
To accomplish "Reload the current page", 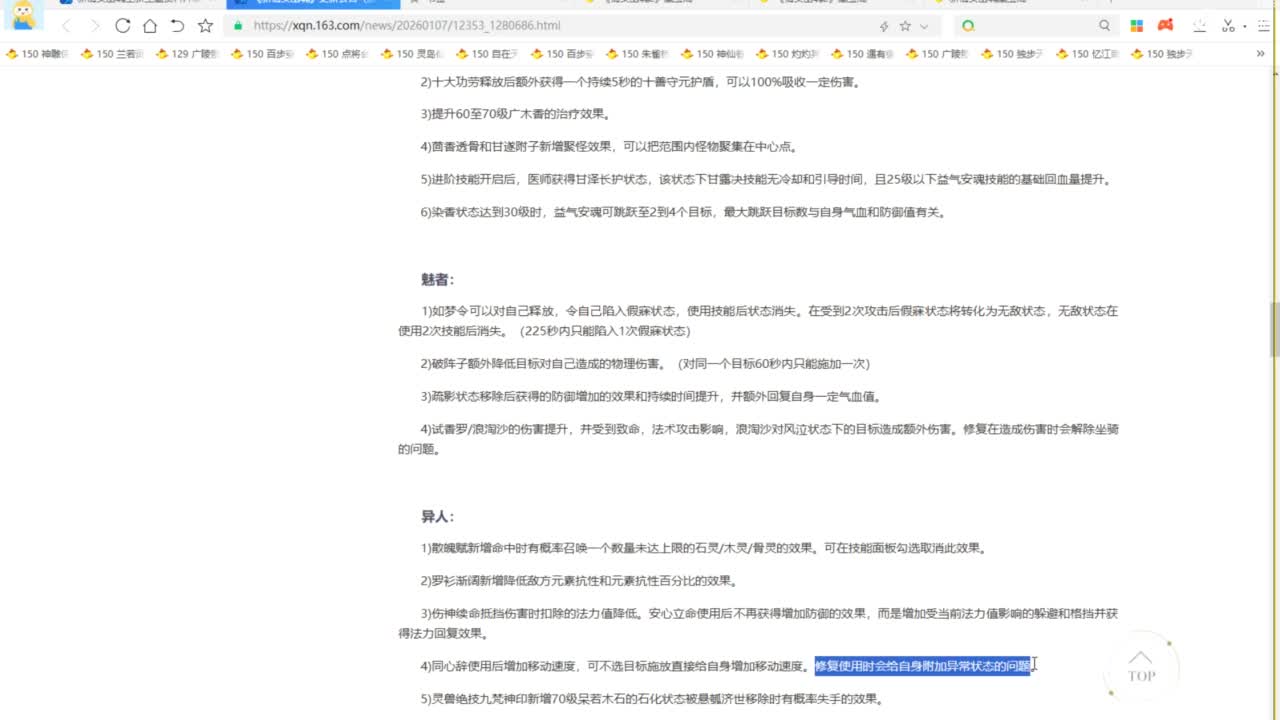I will pyautogui.click(x=122, y=26).
